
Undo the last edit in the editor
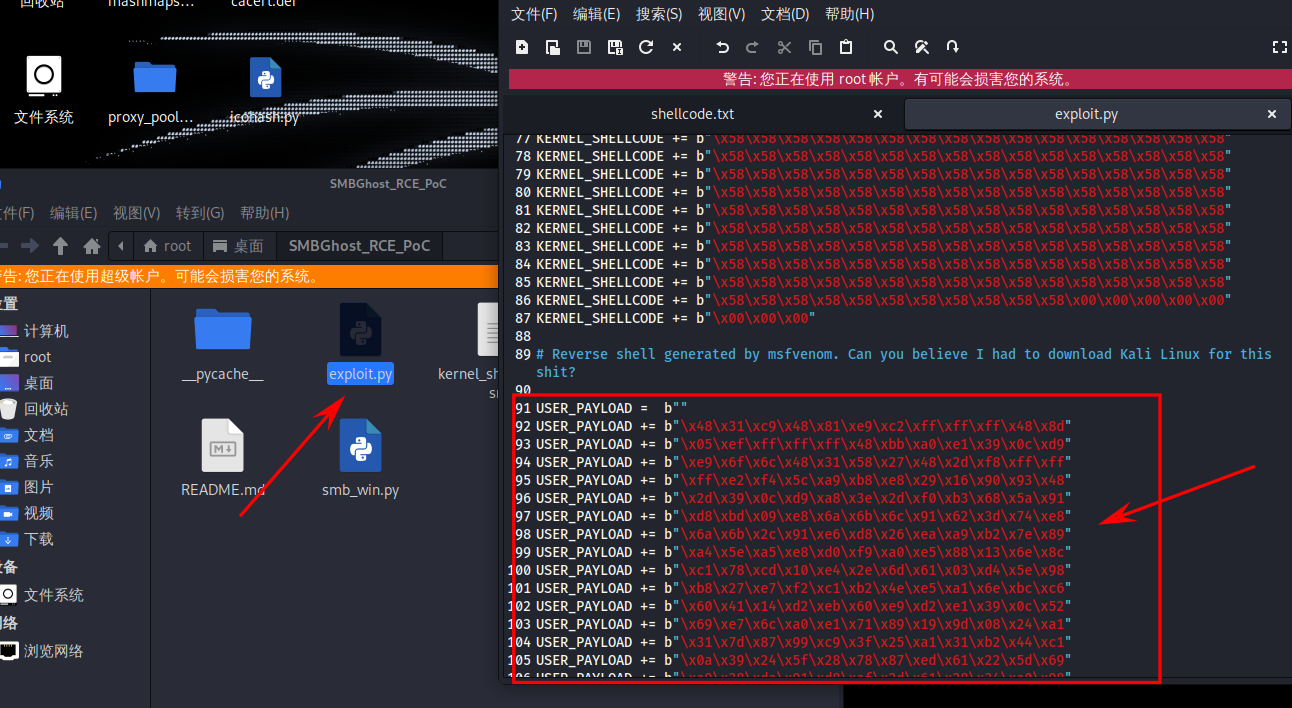pyautogui.click(x=722, y=47)
